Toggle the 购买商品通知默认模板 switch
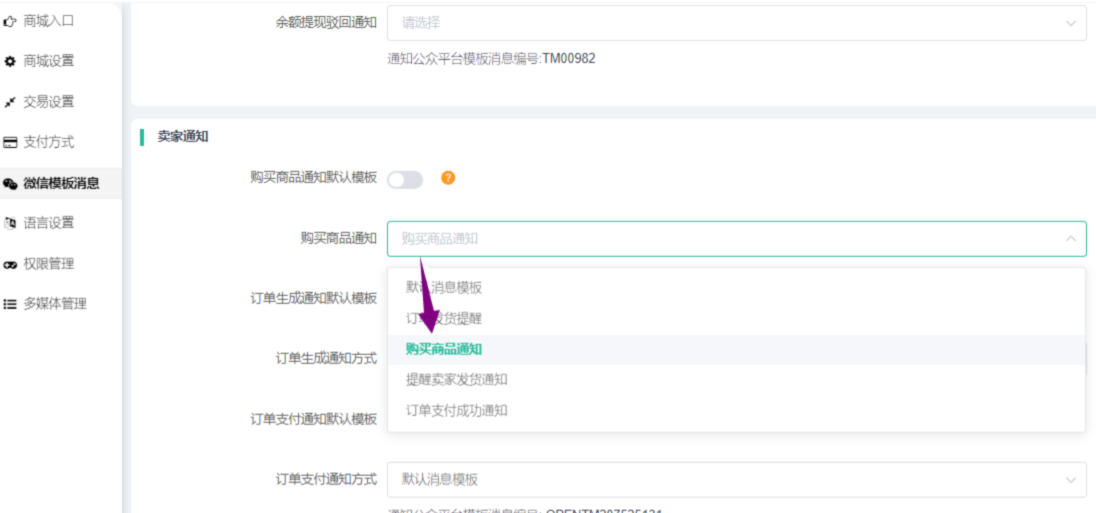The height and width of the screenshot is (513, 1096). (405, 179)
